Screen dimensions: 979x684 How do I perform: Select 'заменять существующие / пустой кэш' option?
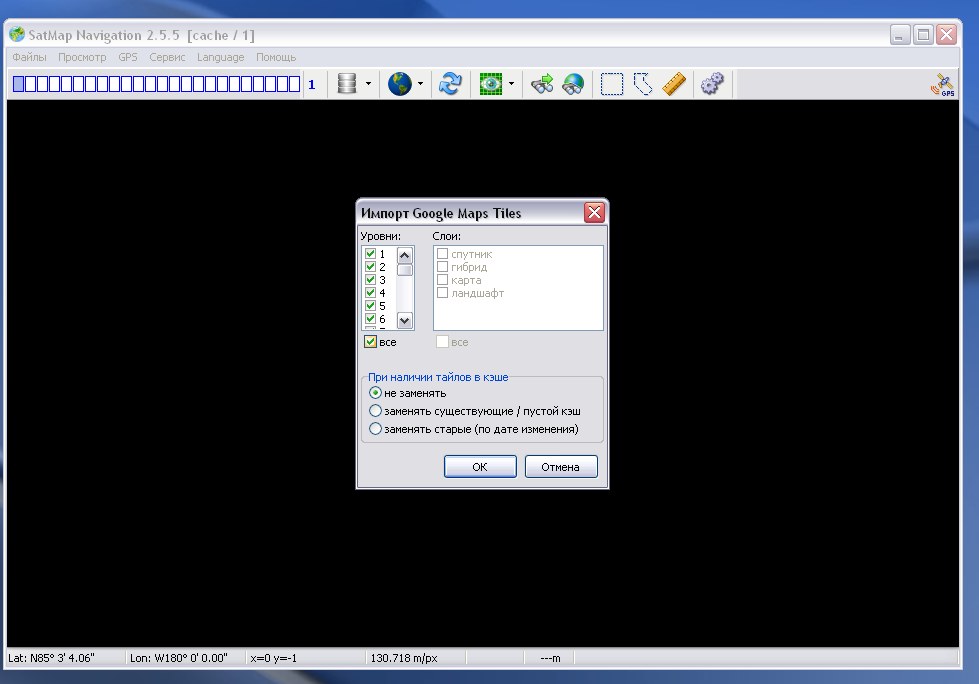(x=375, y=411)
